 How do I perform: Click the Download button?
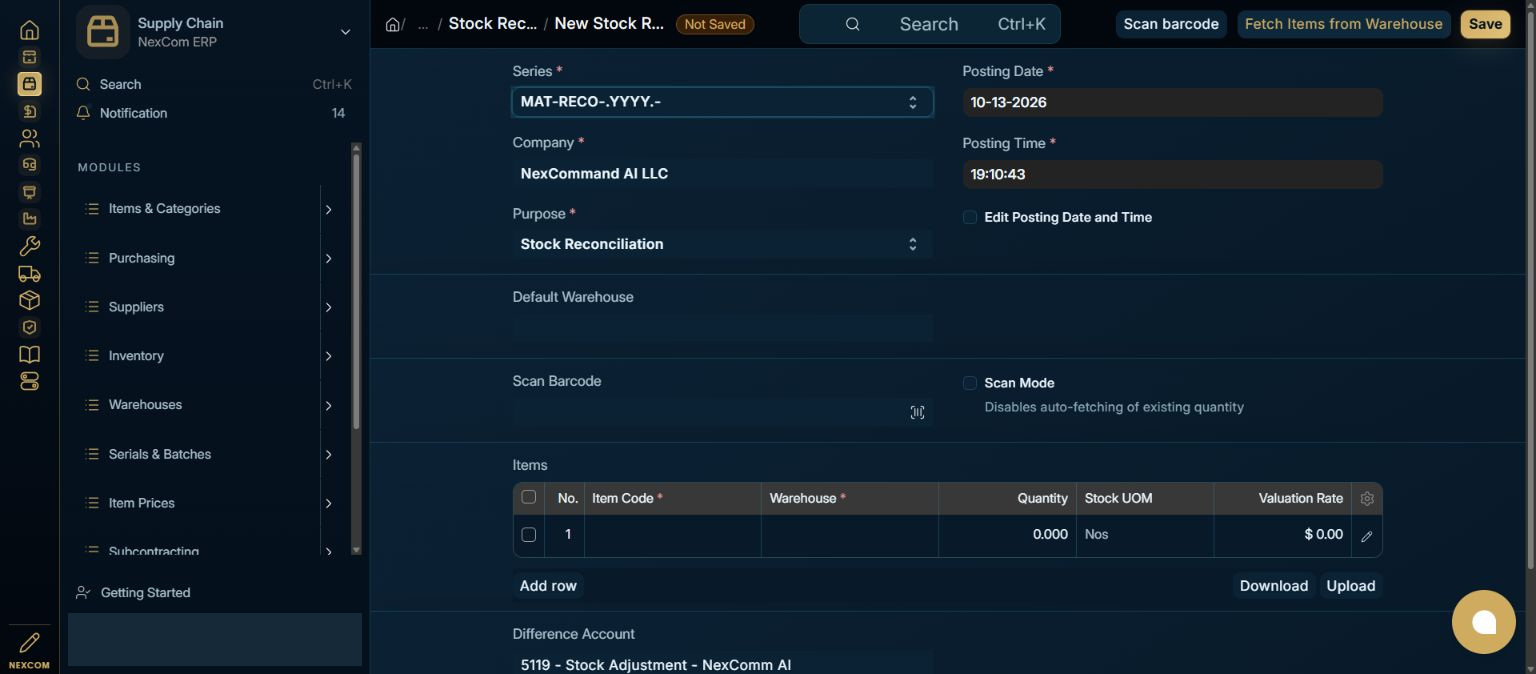(1273, 586)
